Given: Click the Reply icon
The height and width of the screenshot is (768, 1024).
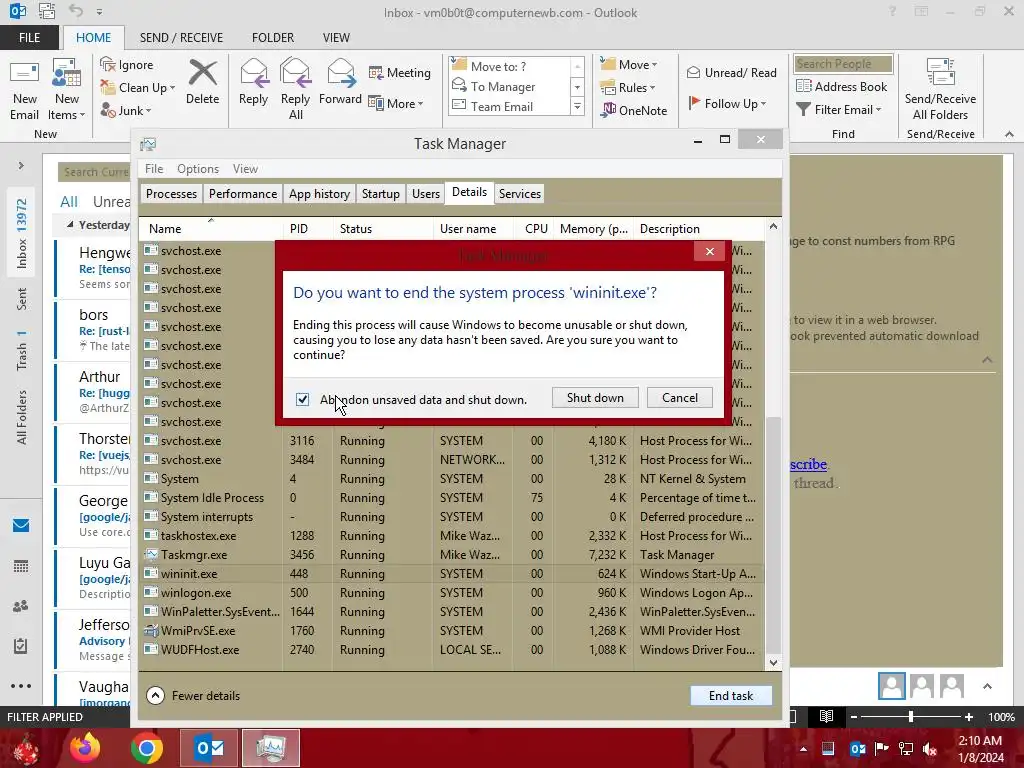Looking at the screenshot, I should (253, 82).
